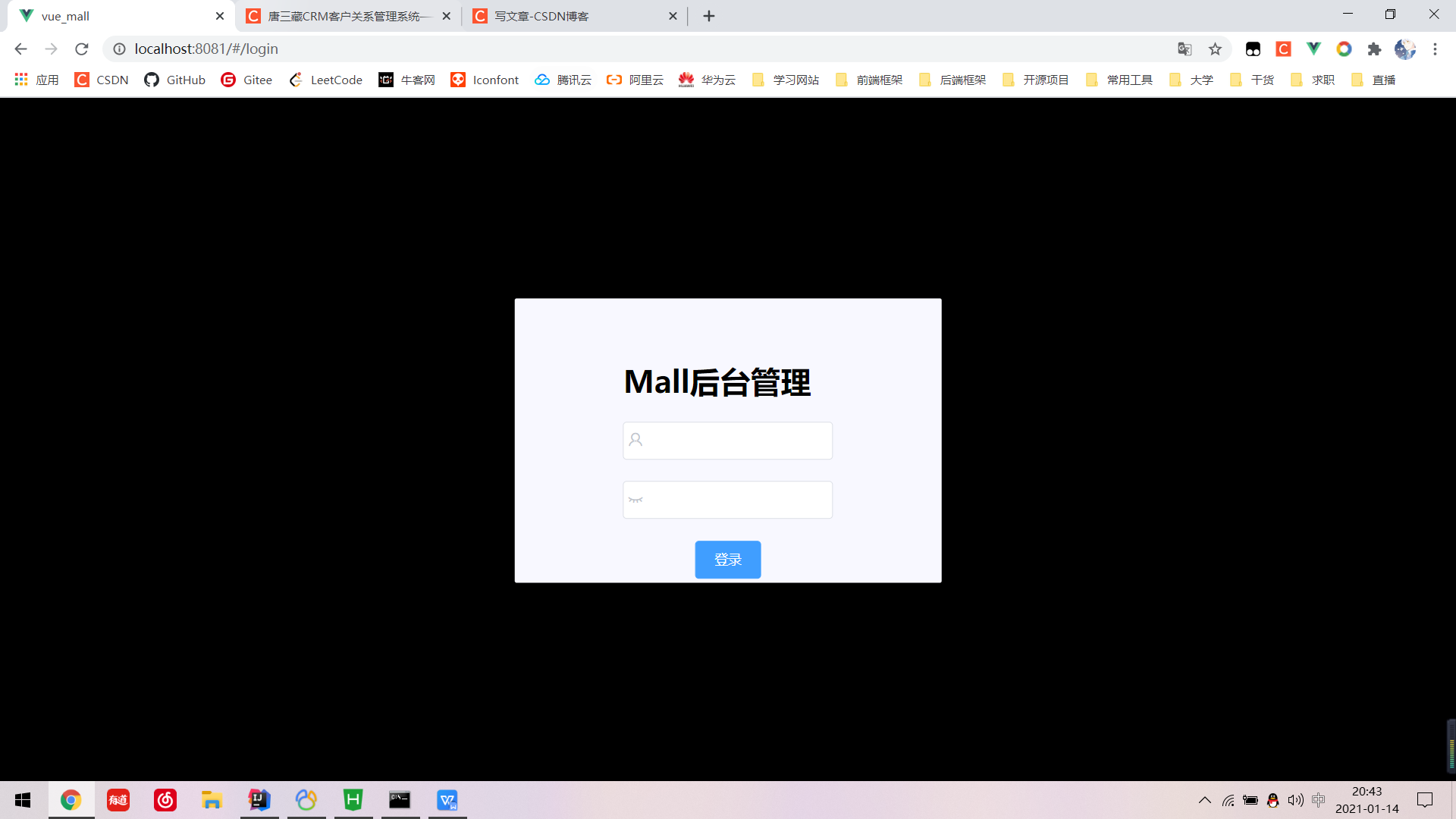Image resolution: width=1456 pixels, height=819 pixels.
Task: Go forward in browser history
Action: pyautogui.click(x=51, y=49)
